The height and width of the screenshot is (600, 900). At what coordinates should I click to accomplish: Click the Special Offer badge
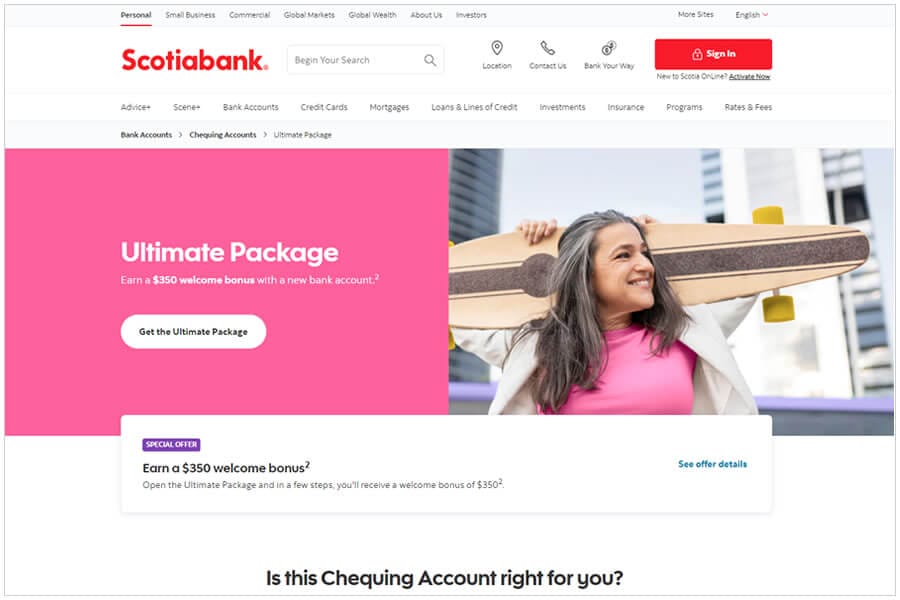(171, 444)
